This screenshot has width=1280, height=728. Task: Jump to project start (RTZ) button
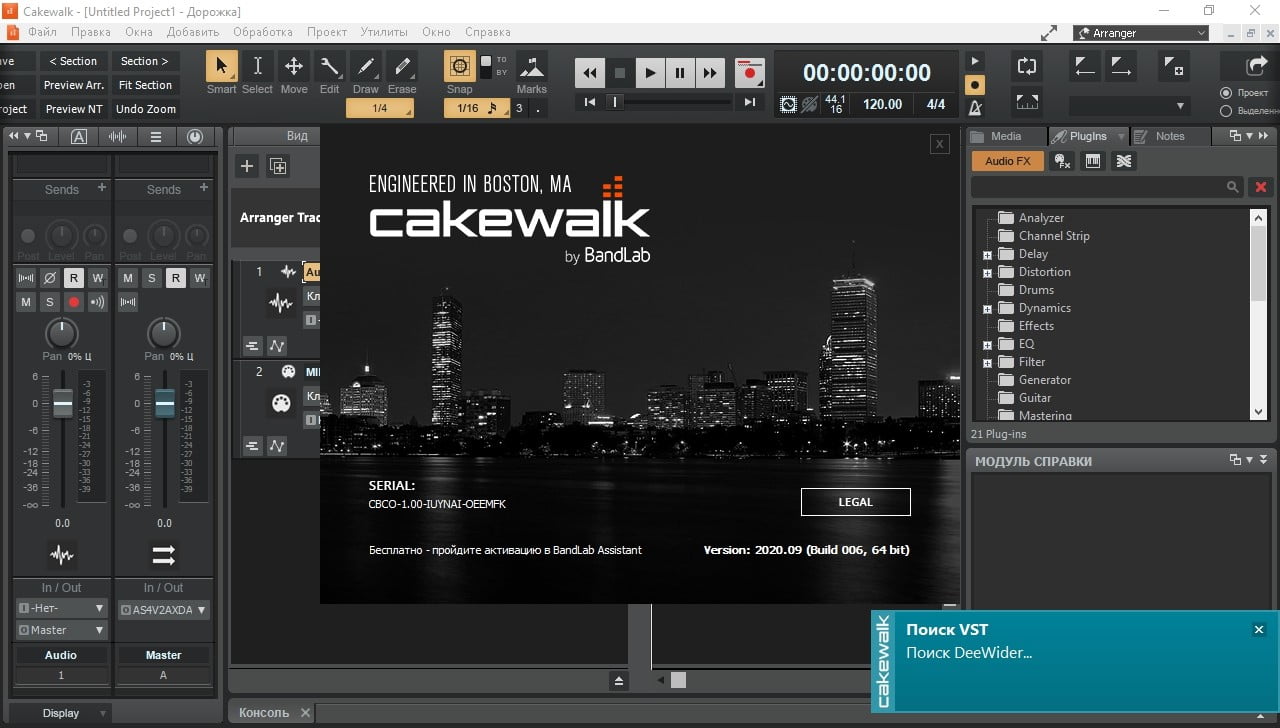(x=590, y=102)
